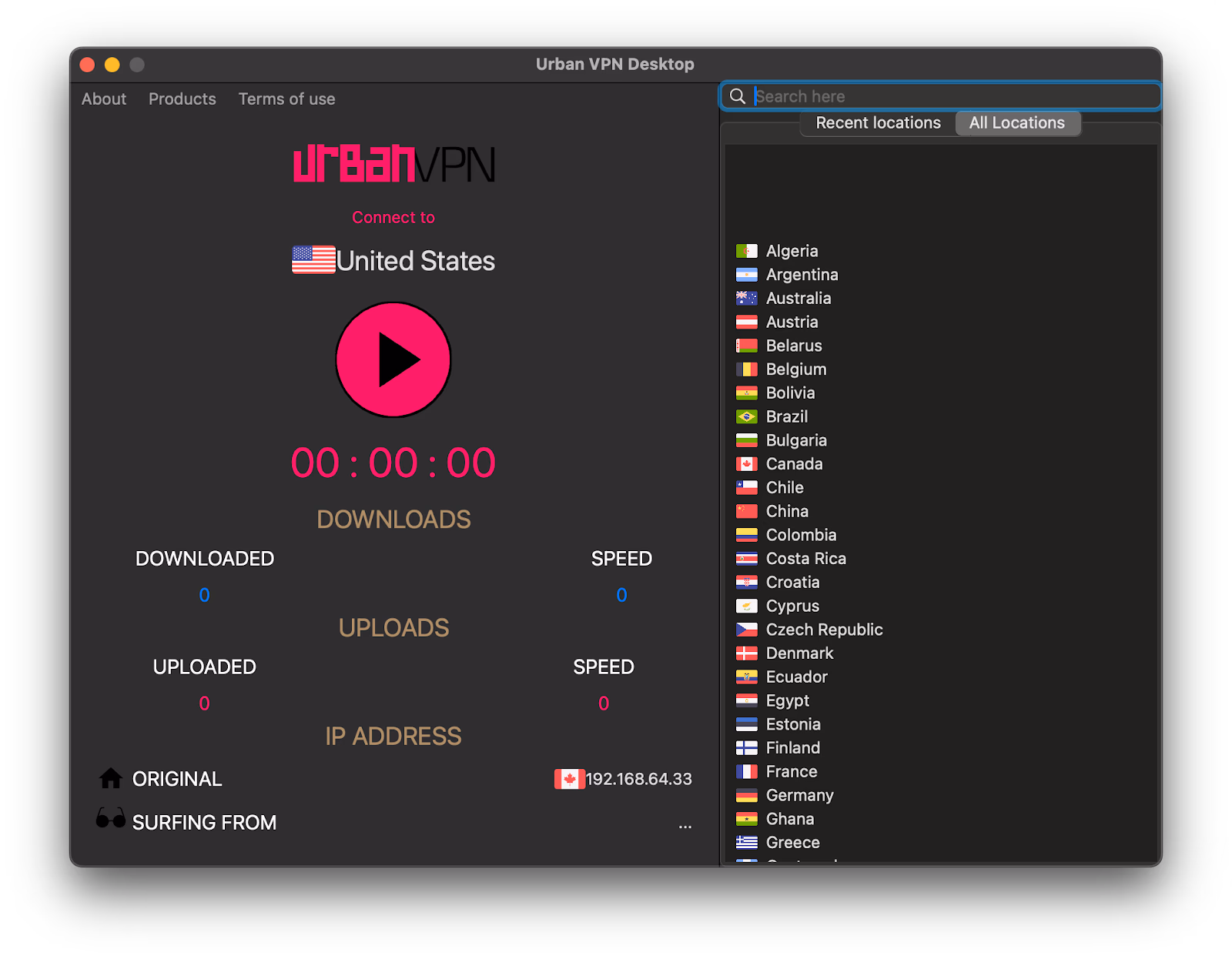Click the Croatia flag icon
The width and height of the screenshot is (1232, 959).
(x=746, y=583)
